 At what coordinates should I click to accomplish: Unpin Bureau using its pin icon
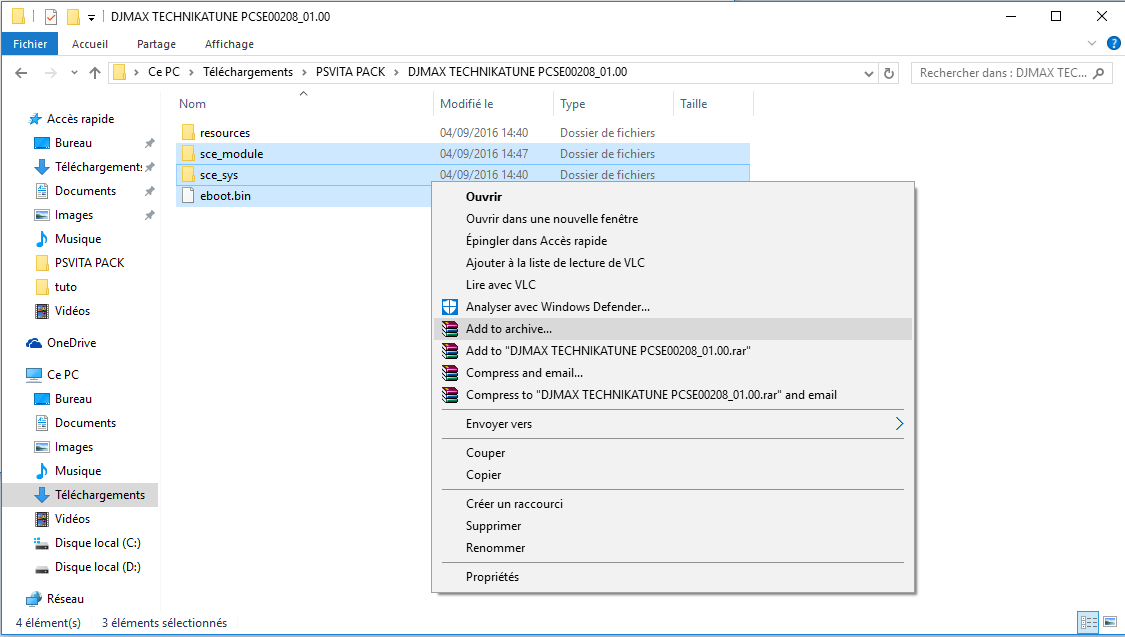click(149, 143)
